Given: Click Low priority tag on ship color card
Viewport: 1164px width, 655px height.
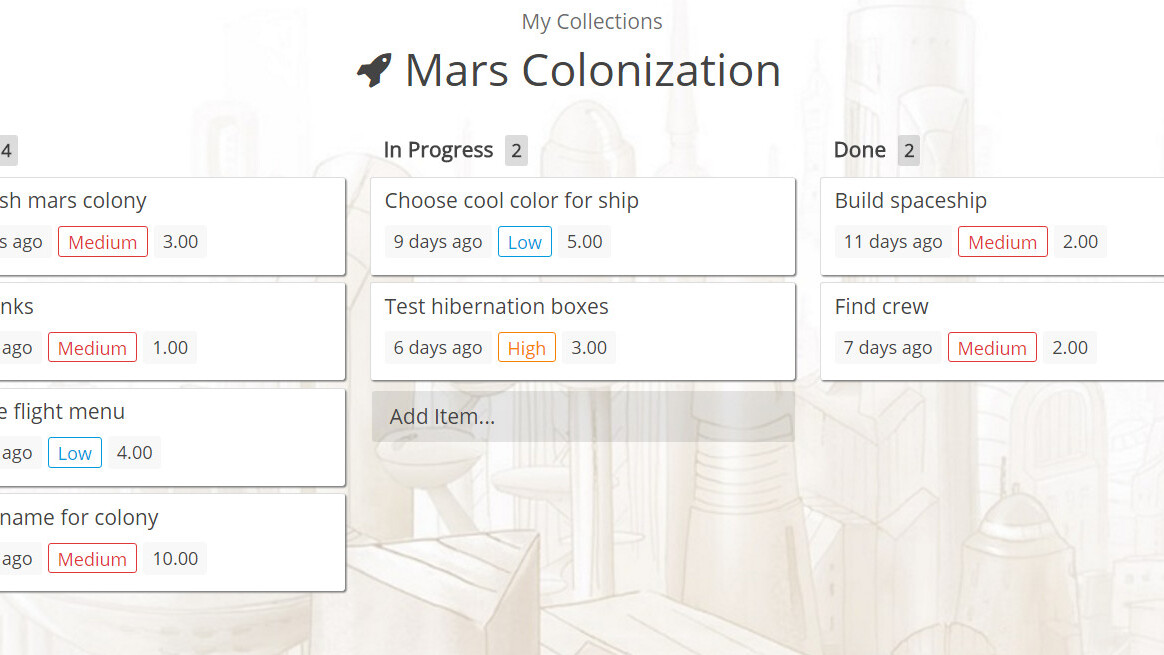Looking at the screenshot, I should click(x=525, y=242).
